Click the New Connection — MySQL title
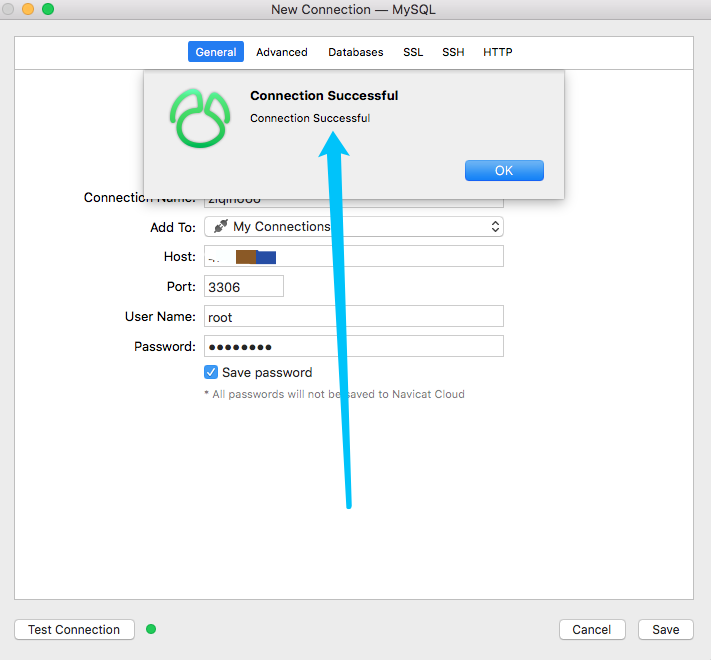Viewport: 711px width, 660px height. (353, 10)
